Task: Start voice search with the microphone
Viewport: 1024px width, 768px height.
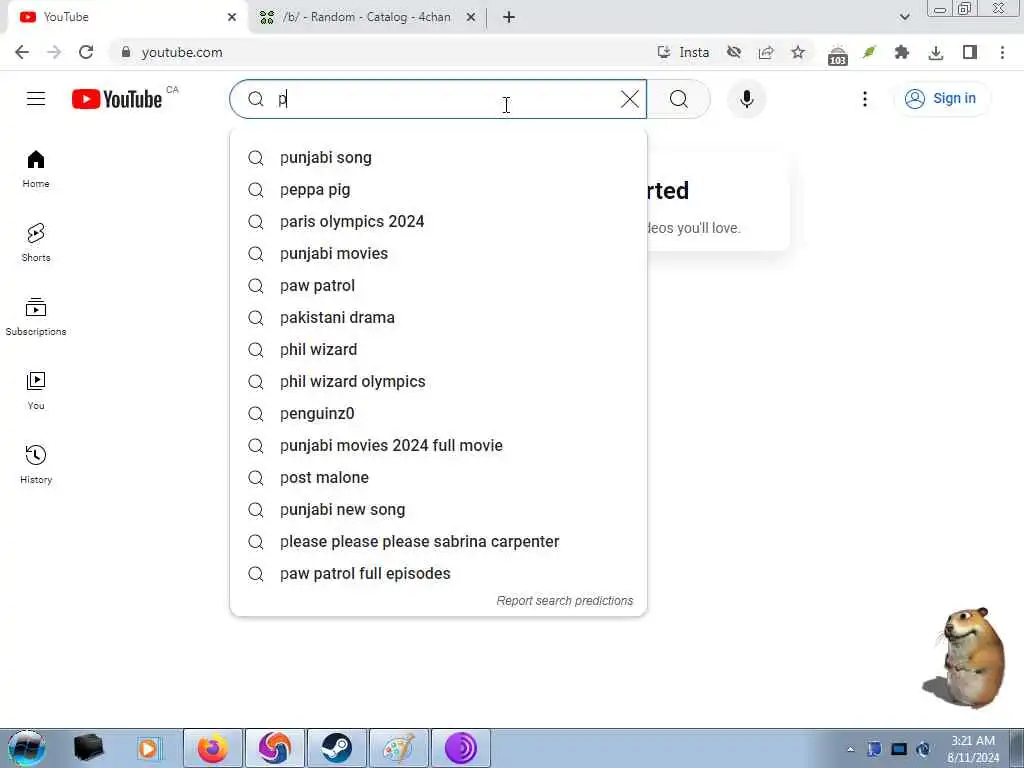Action: click(746, 99)
